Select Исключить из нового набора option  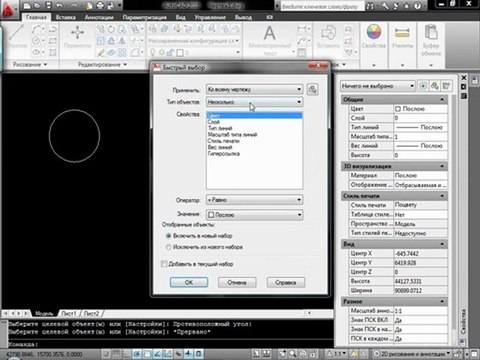point(204,247)
